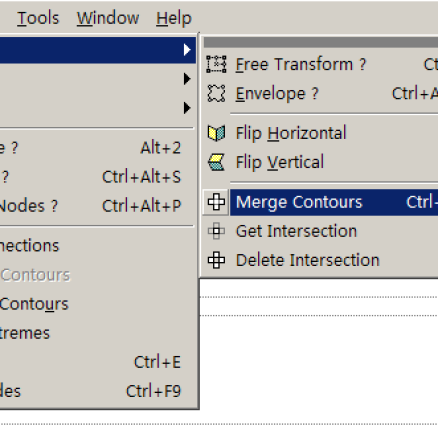Open the Window menu
Viewport: 438px width, 438px height.
point(108,18)
